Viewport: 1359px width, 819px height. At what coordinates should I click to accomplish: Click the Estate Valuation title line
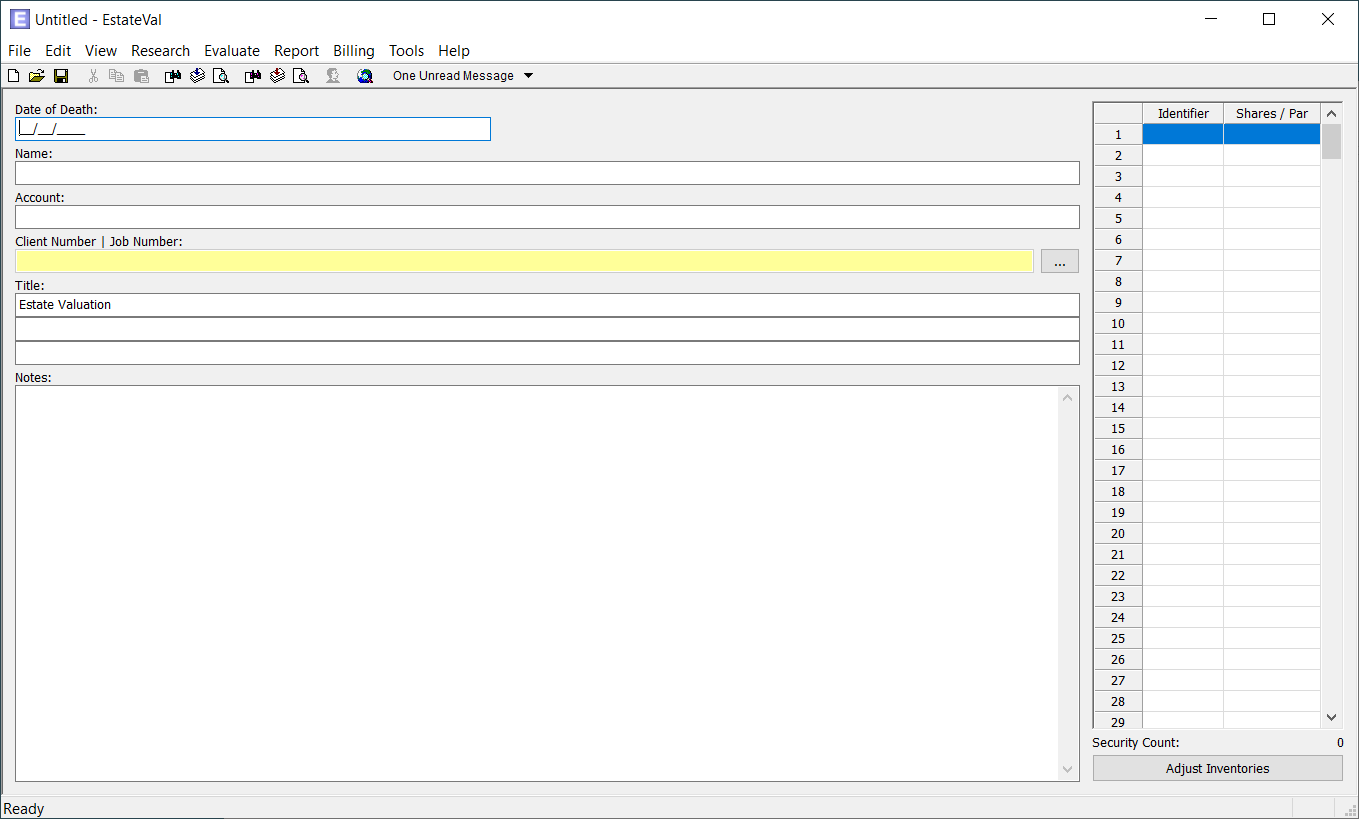pyautogui.click(x=547, y=305)
